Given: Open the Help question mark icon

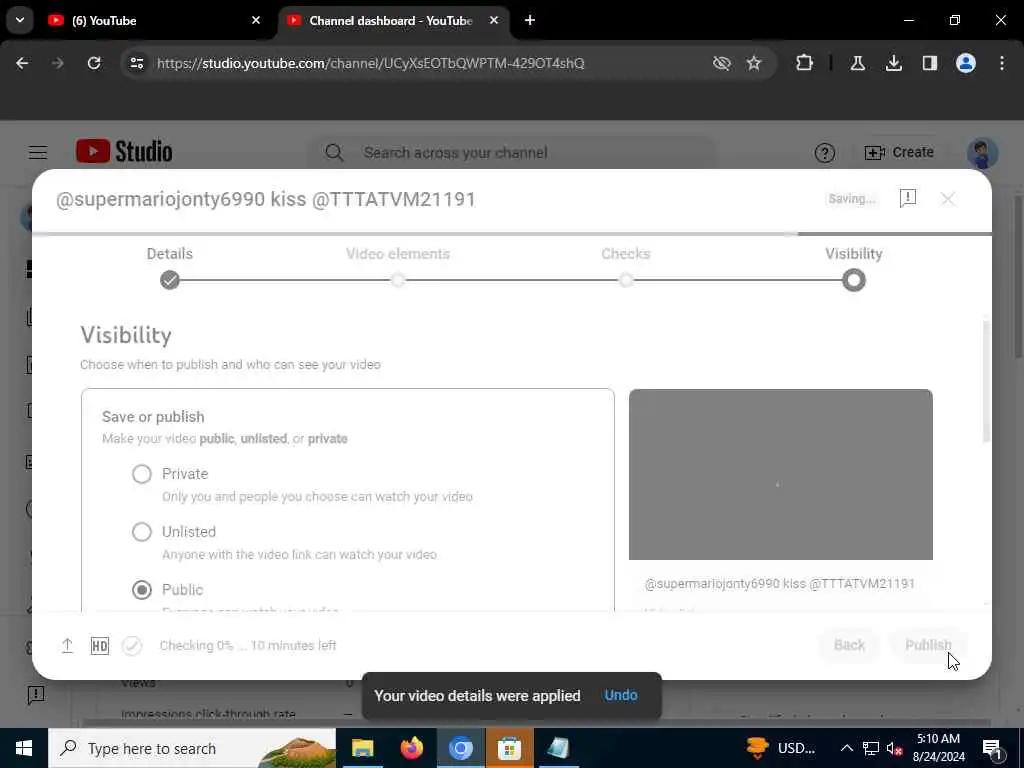Looking at the screenshot, I should tap(824, 153).
